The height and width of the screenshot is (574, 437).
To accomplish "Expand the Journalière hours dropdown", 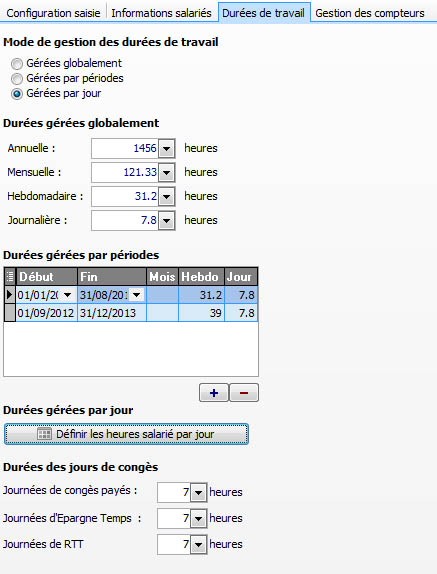I will pyautogui.click(x=167, y=221).
